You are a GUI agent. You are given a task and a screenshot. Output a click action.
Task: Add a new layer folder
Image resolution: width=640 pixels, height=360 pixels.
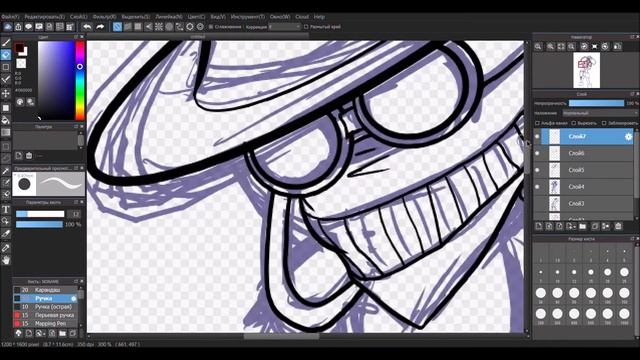click(x=582, y=226)
